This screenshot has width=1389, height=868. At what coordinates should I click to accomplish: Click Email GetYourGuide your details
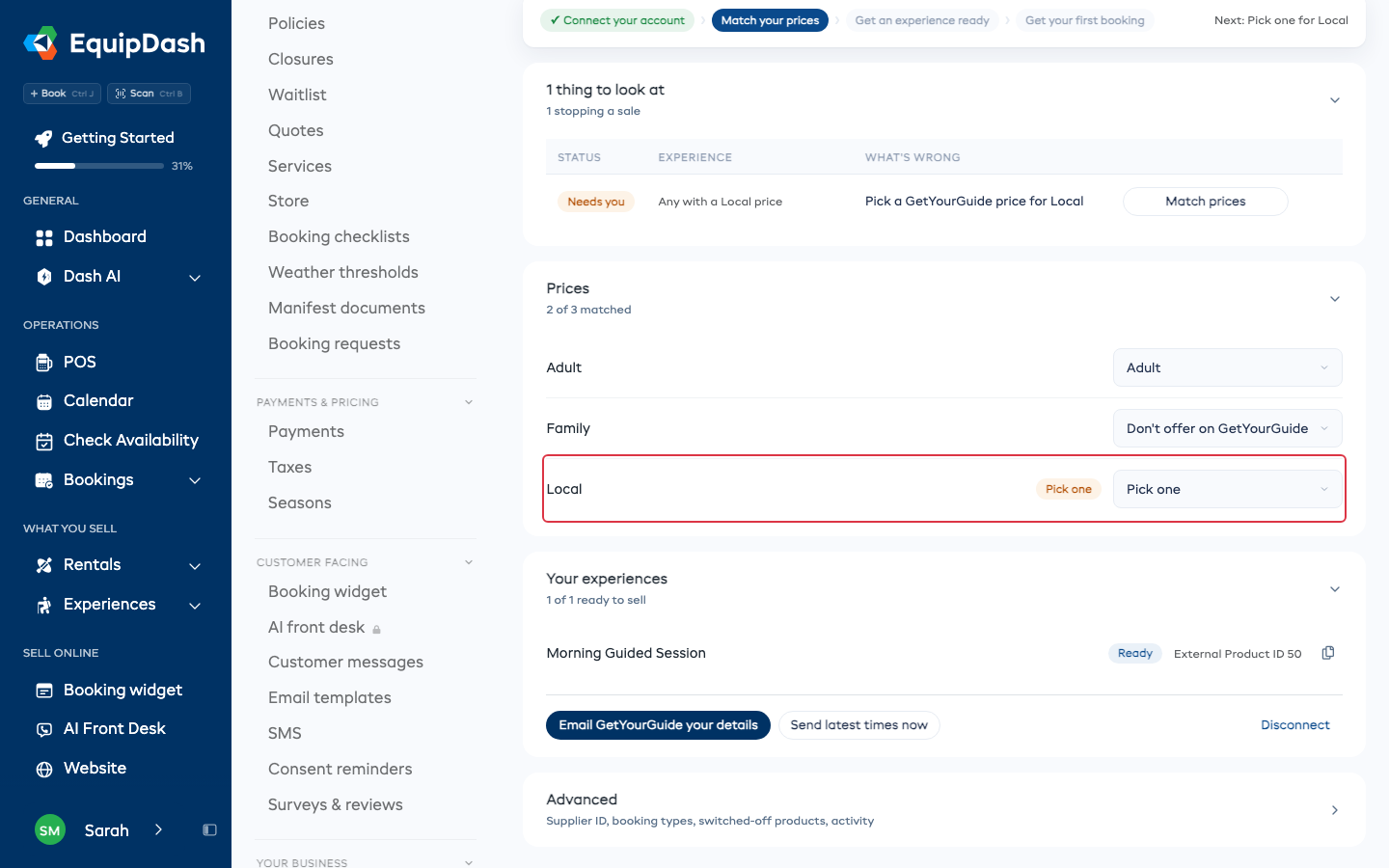click(x=658, y=725)
